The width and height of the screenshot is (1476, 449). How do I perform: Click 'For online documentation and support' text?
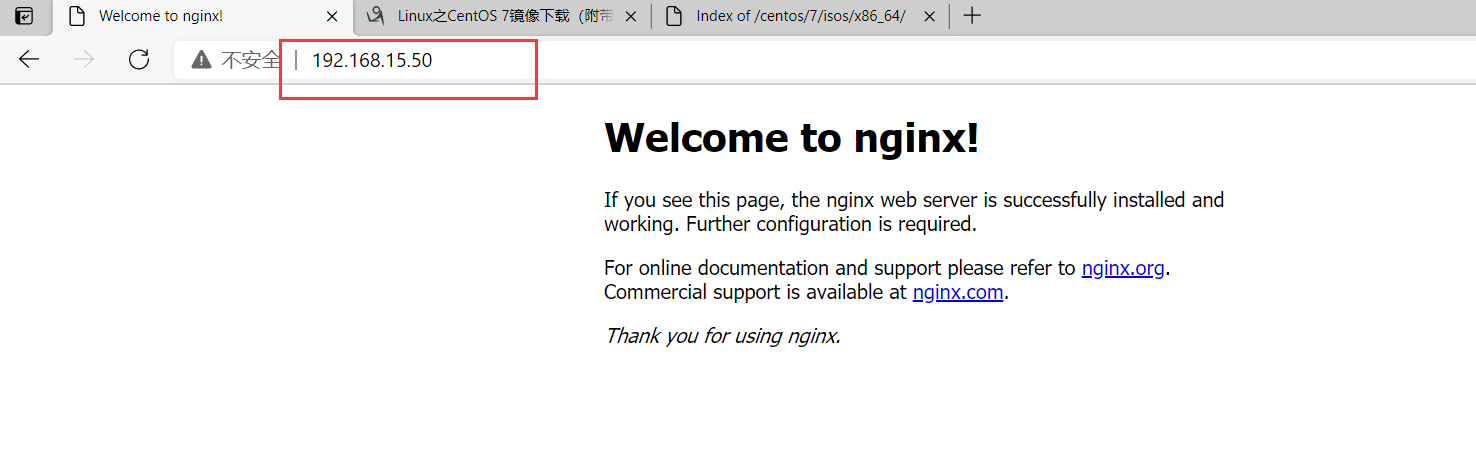840,268
